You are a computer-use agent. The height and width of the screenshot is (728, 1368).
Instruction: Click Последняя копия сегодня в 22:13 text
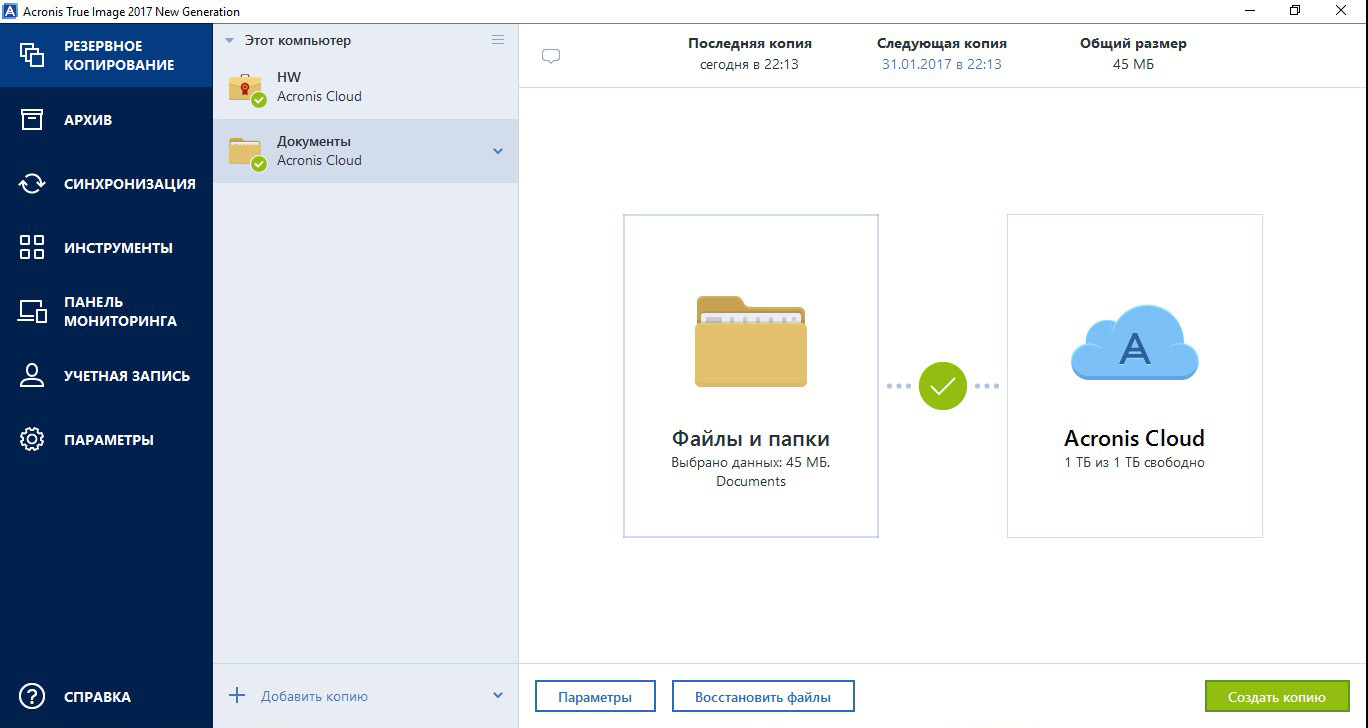749,54
